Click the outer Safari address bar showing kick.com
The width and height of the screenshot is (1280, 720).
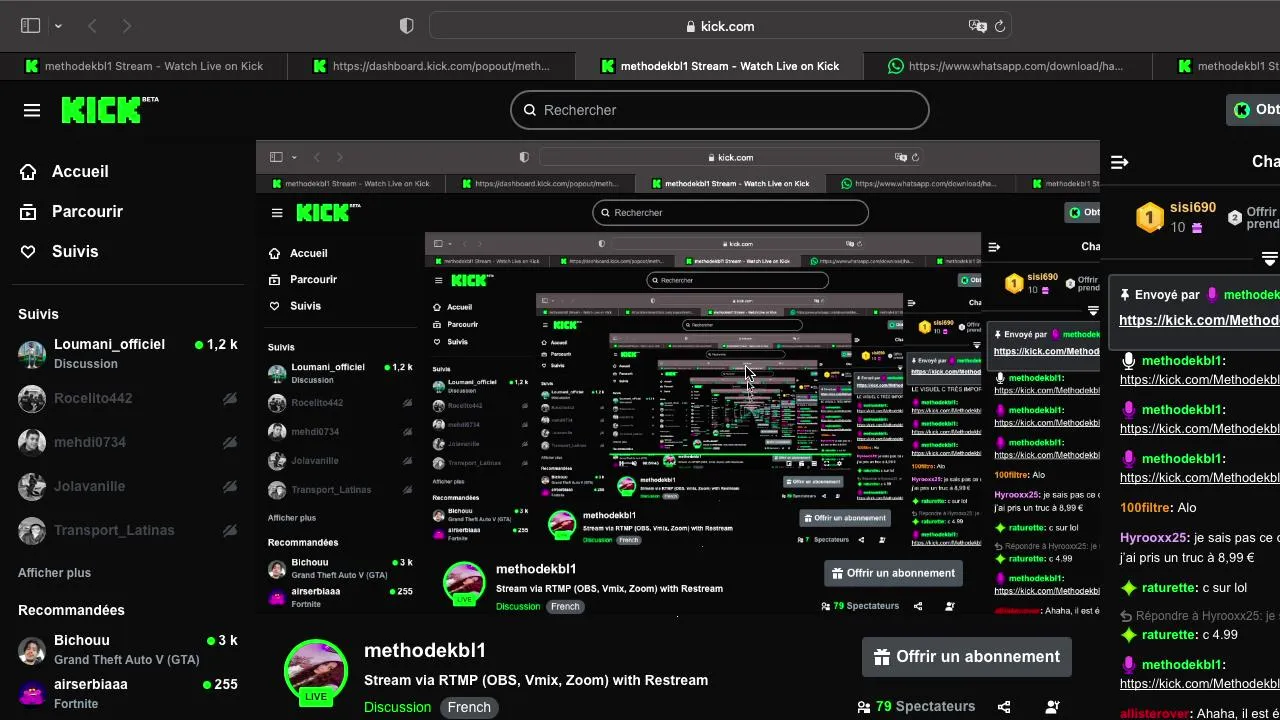(x=720, y=26)
